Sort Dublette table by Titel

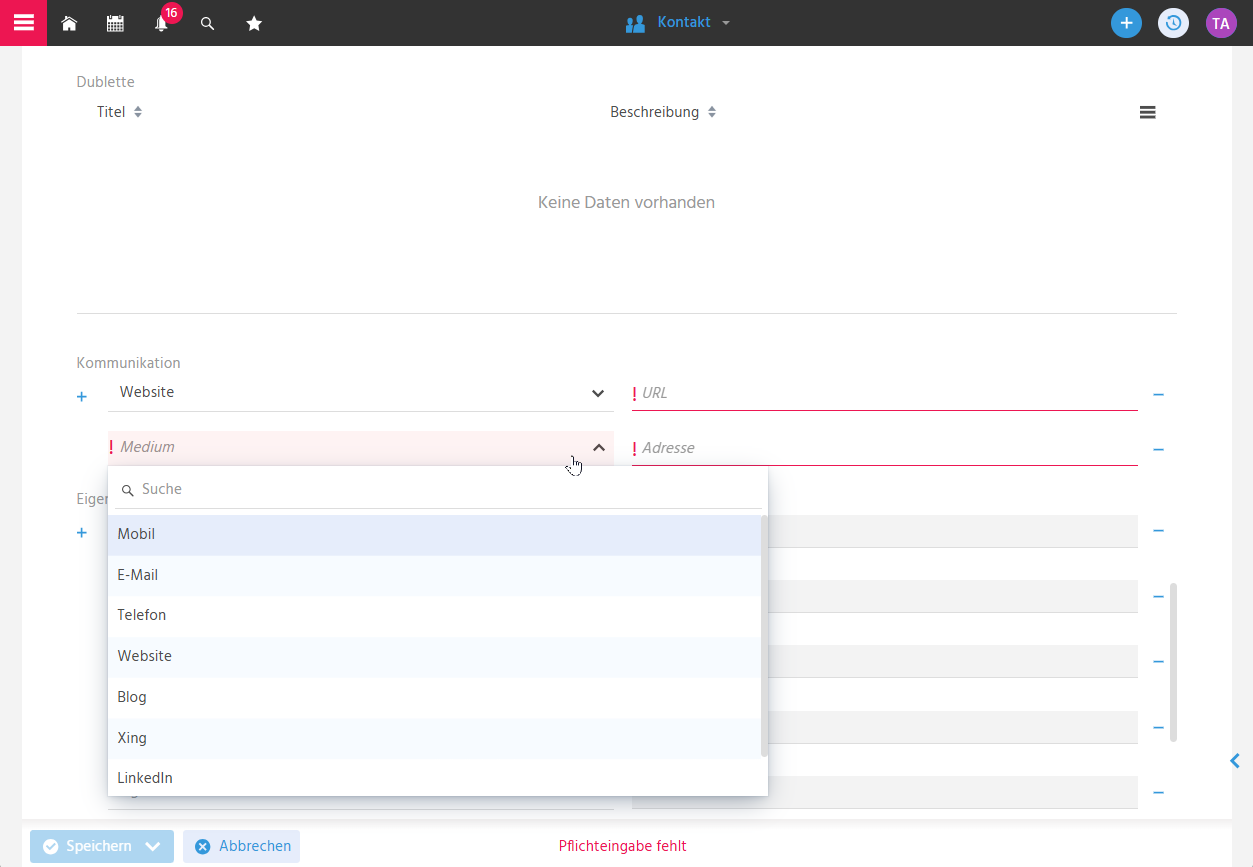click(x=138, y=112)
